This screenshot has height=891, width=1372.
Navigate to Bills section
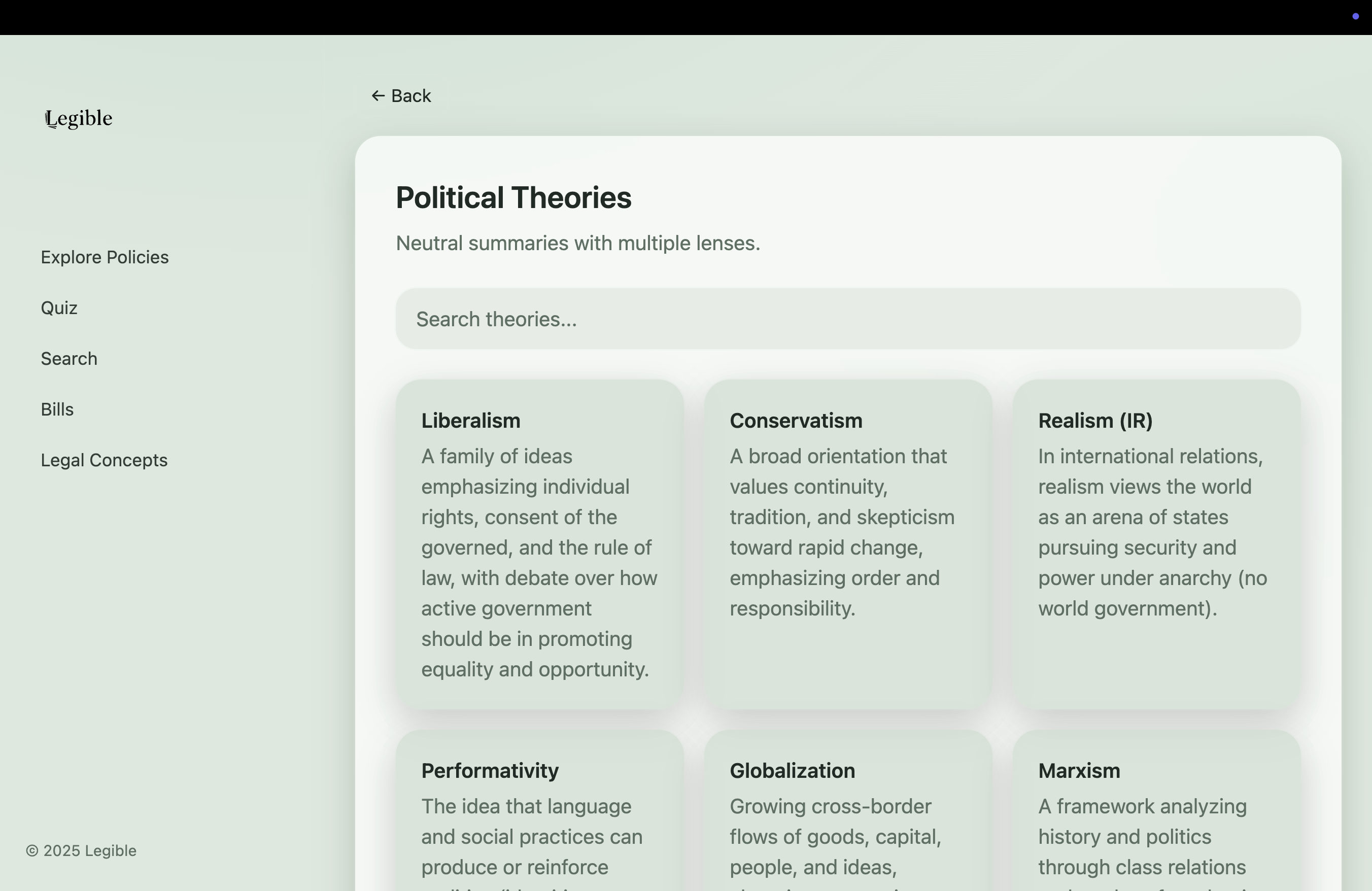tap(57, 409)
